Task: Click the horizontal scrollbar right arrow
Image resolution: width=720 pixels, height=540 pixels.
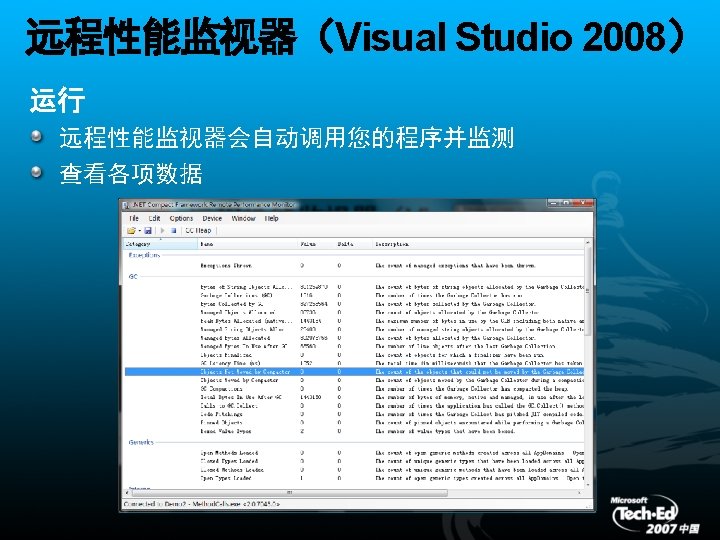Action: point(580,493)
